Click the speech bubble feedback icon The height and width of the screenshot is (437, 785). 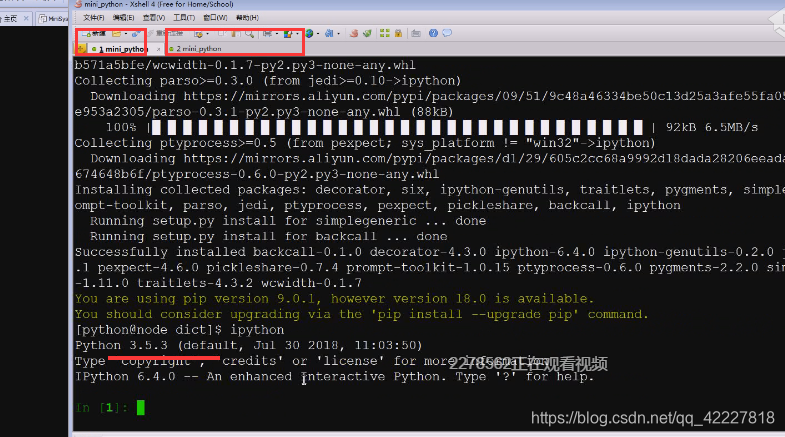coord(447,33)
